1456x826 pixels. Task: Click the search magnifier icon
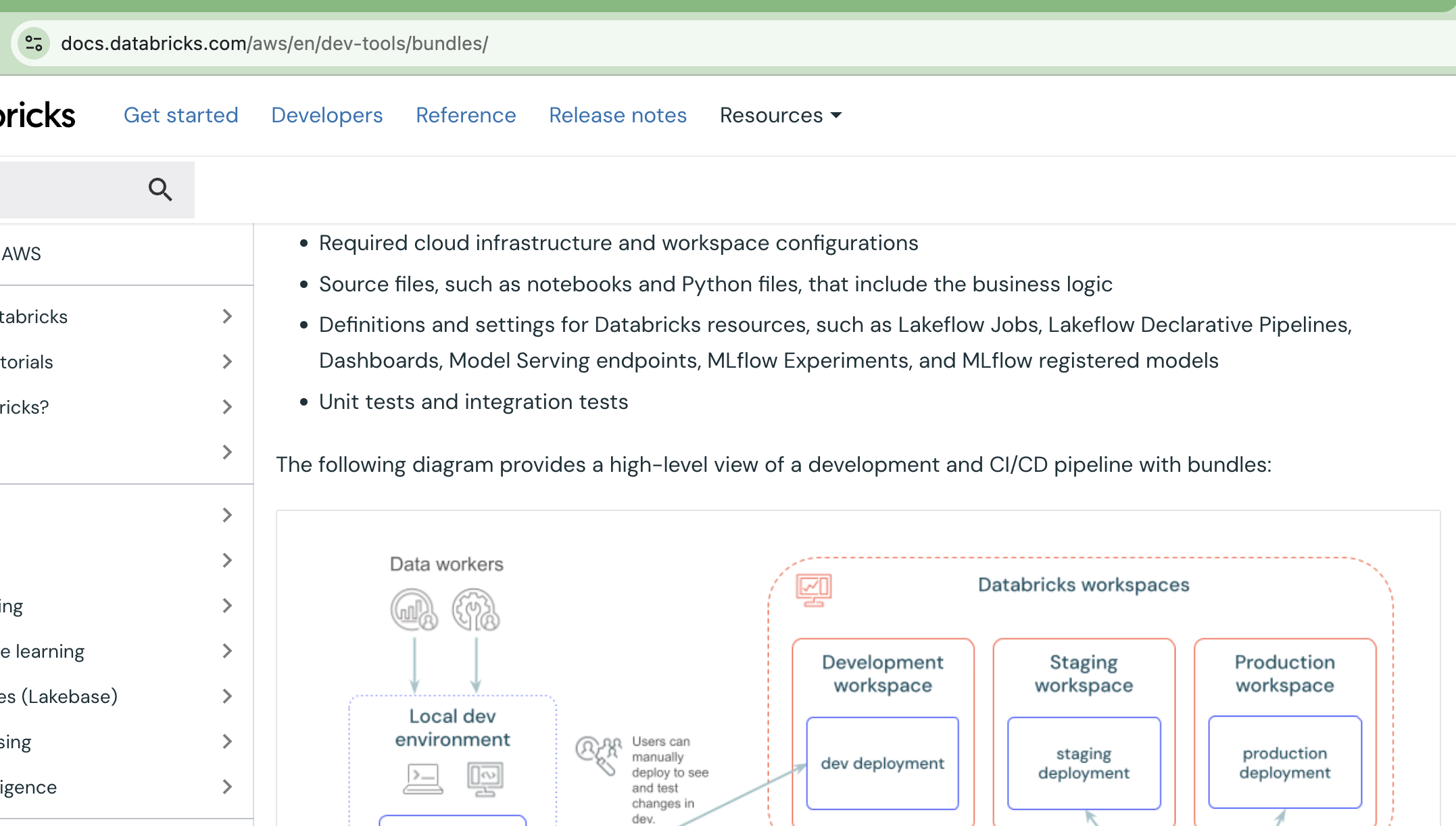(x=160, y=189)
